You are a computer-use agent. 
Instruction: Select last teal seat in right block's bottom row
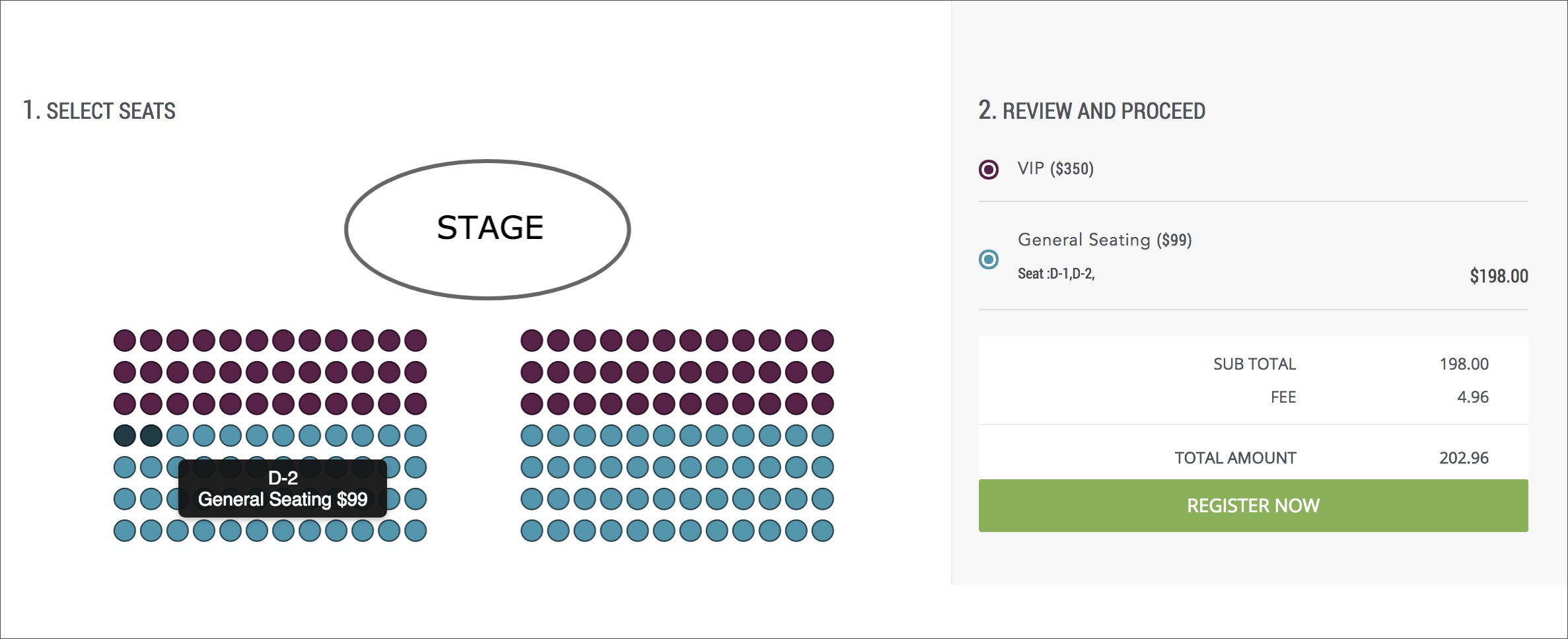(822, 531)
